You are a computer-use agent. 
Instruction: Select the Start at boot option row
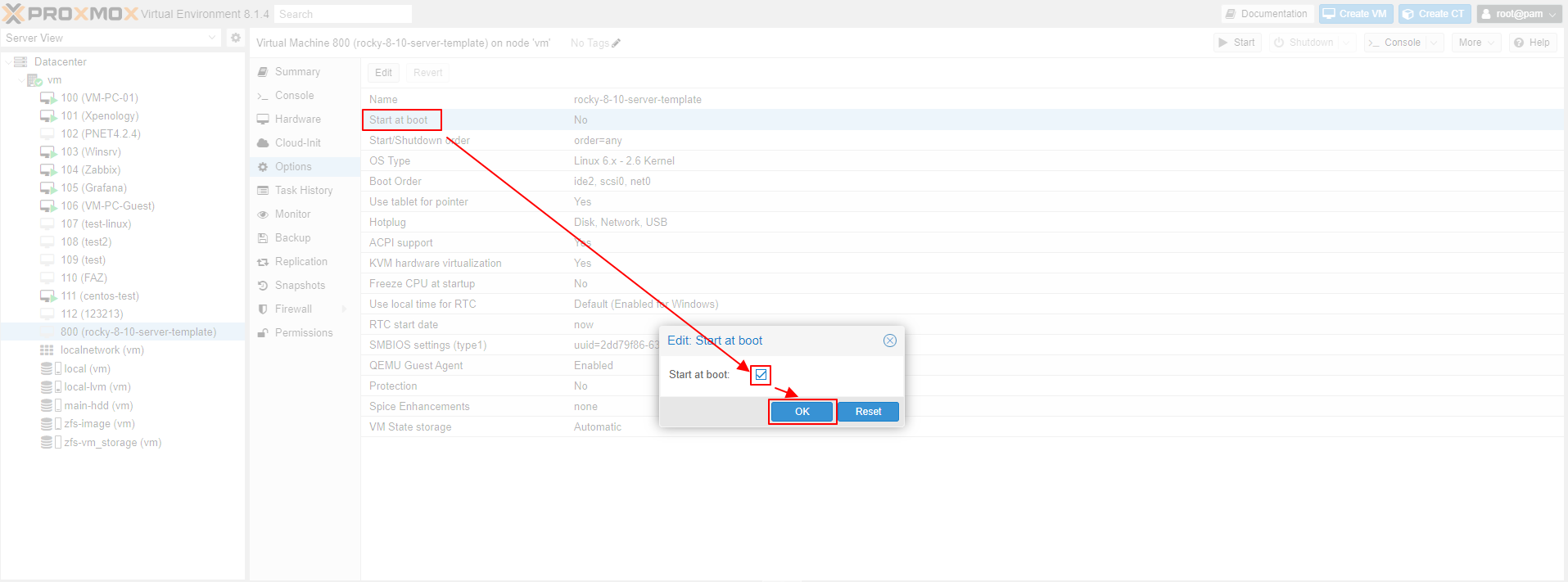962,120
